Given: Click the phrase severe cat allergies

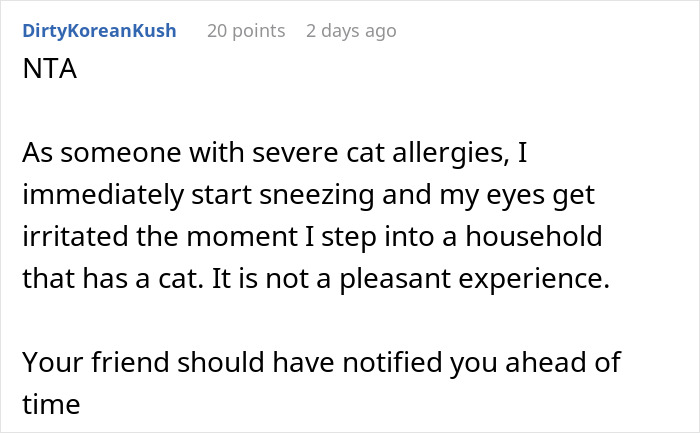Looking at the screenshot, I should click(381, 153).
